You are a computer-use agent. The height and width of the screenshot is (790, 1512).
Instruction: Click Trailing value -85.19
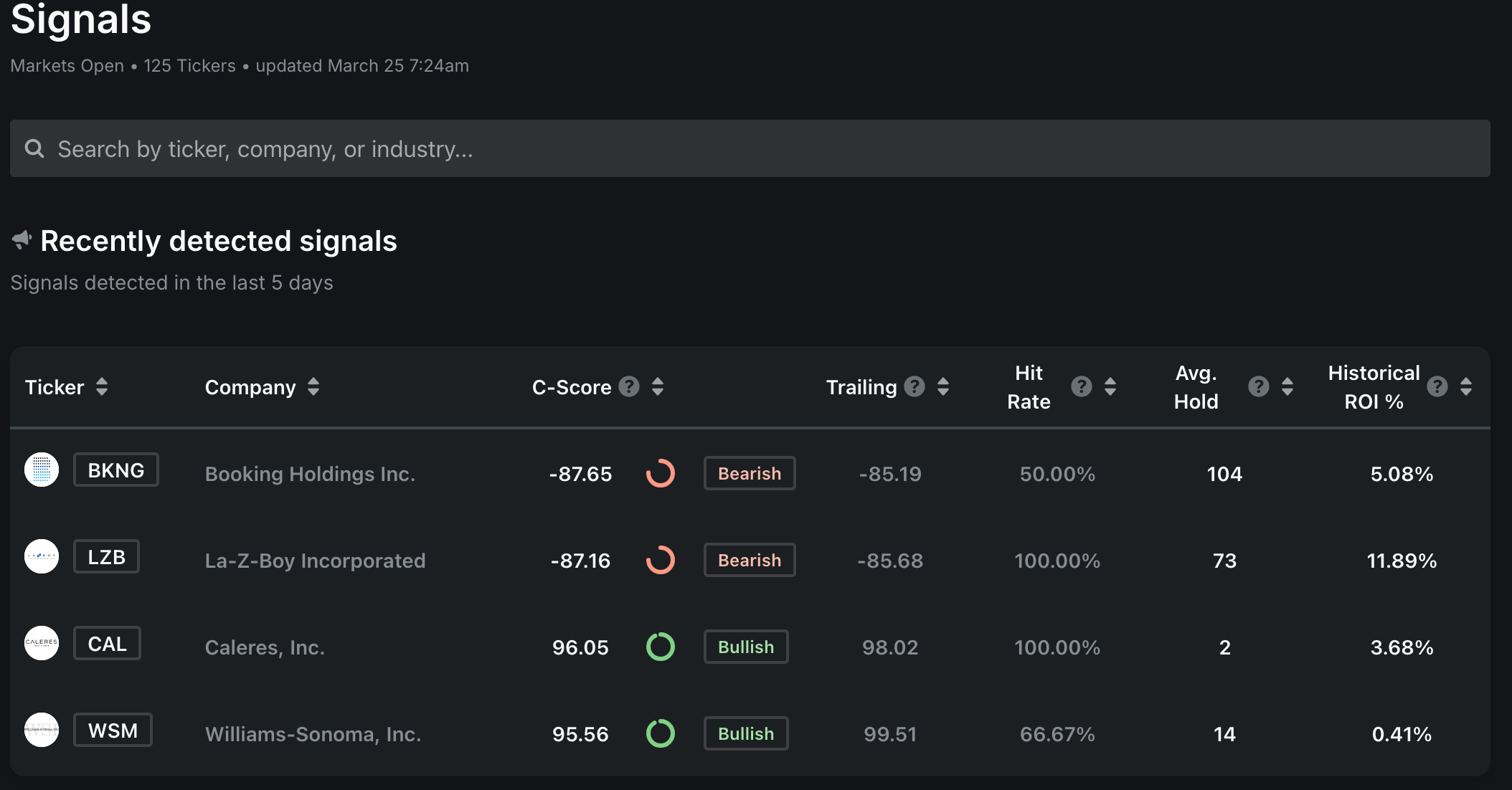[890, 474]
